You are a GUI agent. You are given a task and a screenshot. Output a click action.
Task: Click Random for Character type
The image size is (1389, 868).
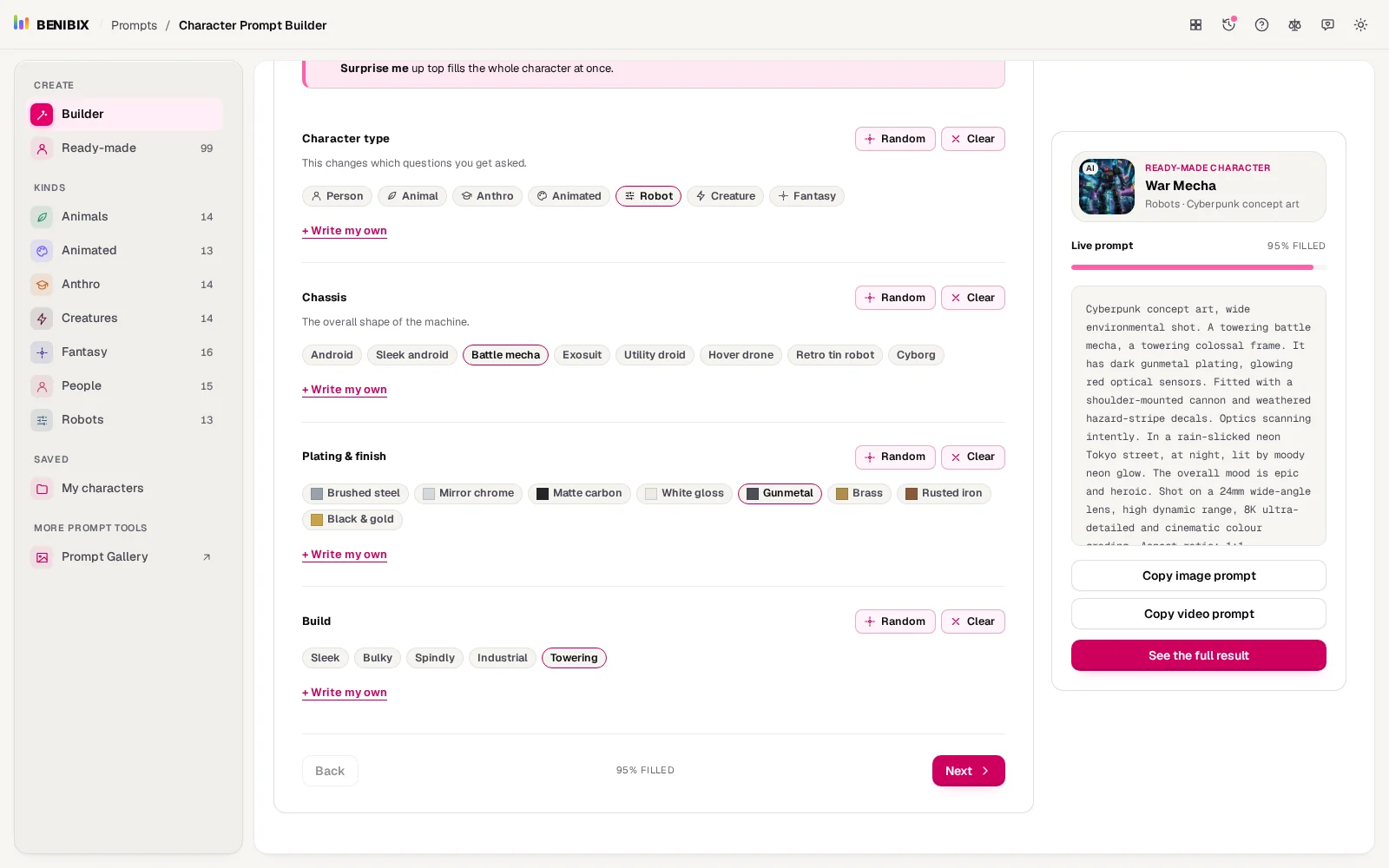[x=895, y=139]
